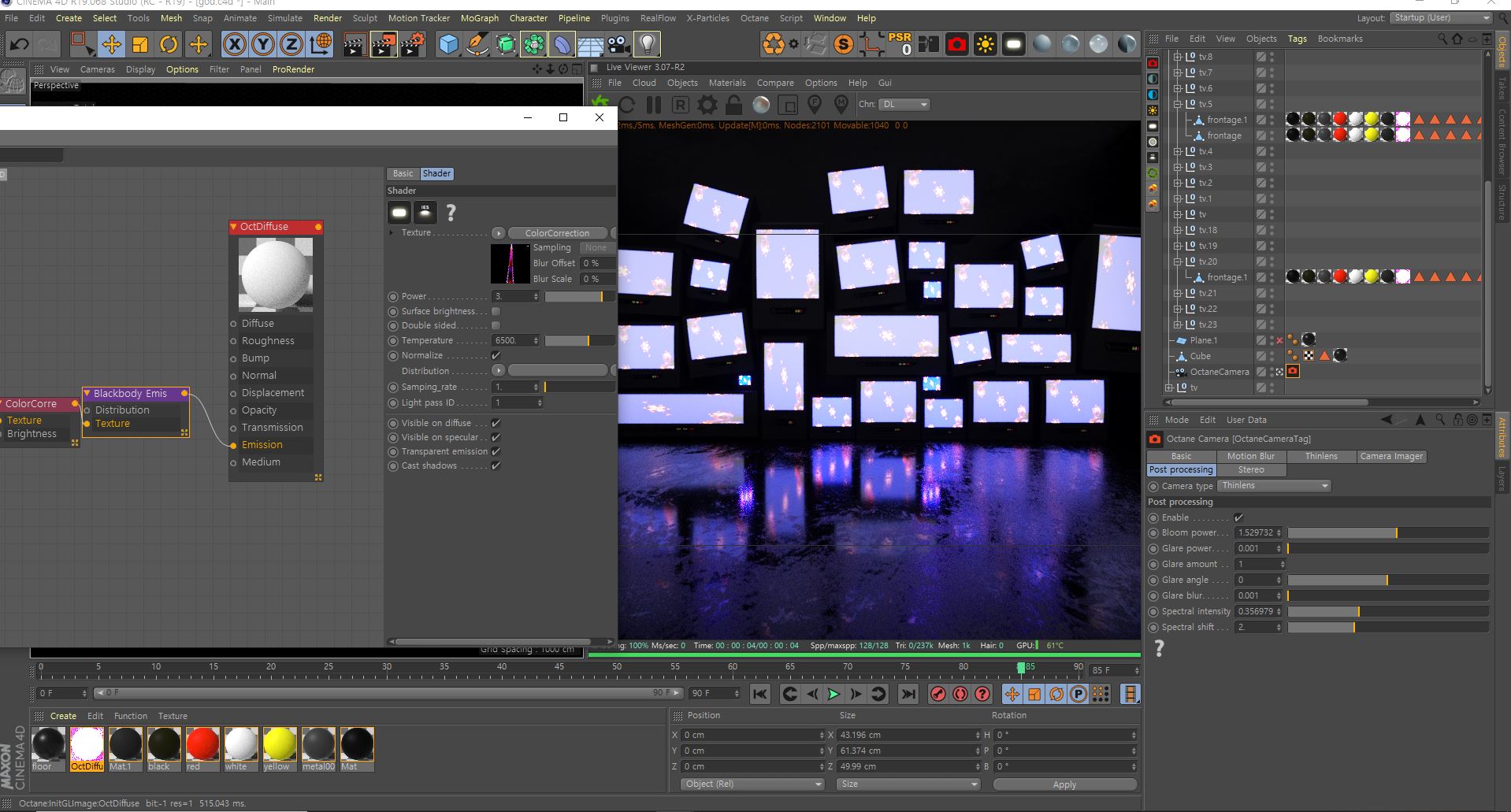
Task: Click Live Viewer material picker M pin
Action: coord(841,104)
